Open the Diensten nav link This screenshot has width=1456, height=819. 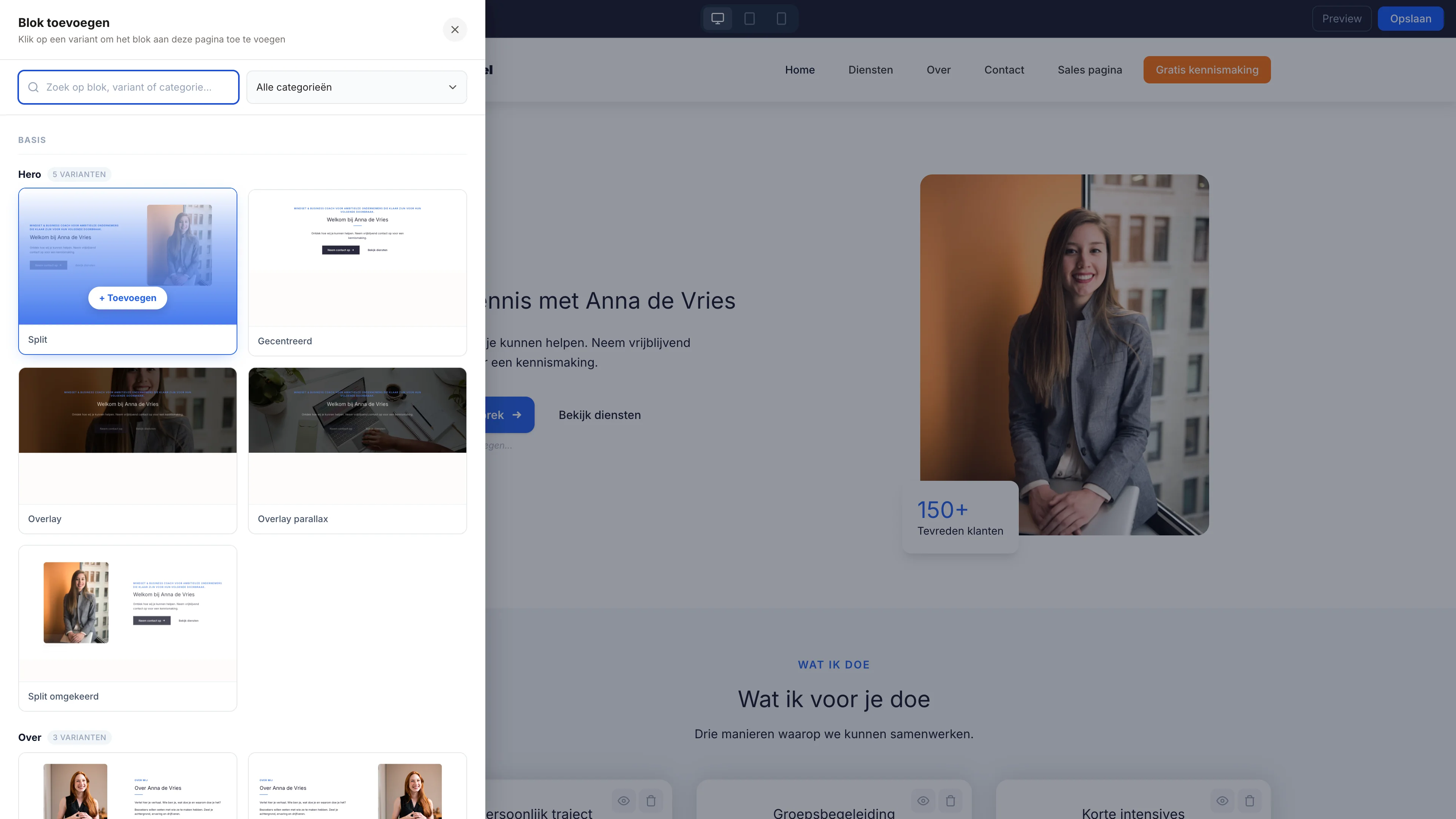871,69
